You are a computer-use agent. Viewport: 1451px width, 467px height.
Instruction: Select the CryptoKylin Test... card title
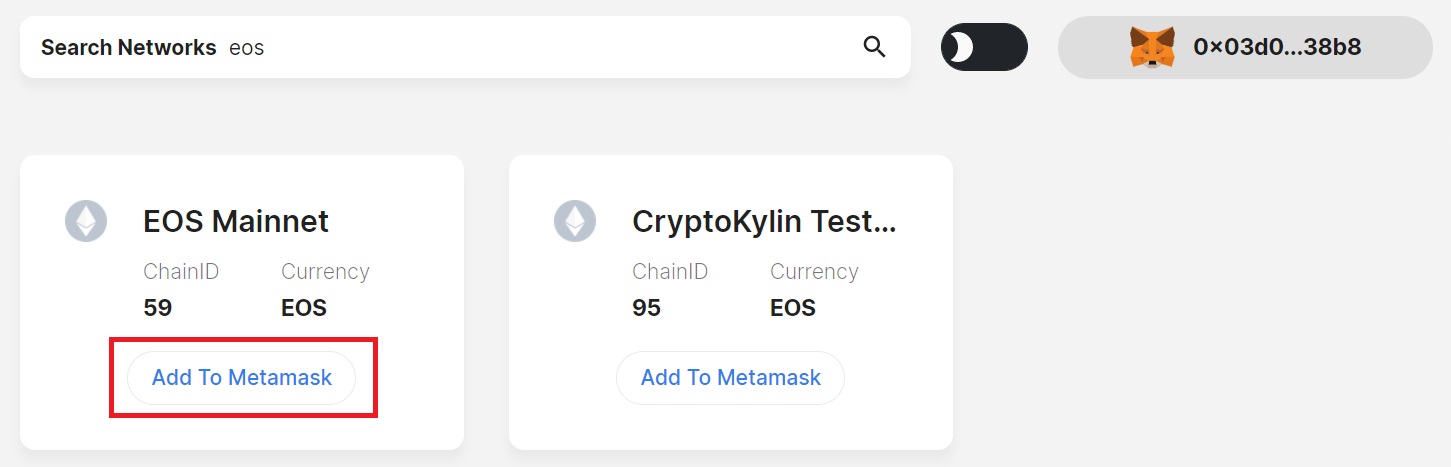(x=764, y=221)
